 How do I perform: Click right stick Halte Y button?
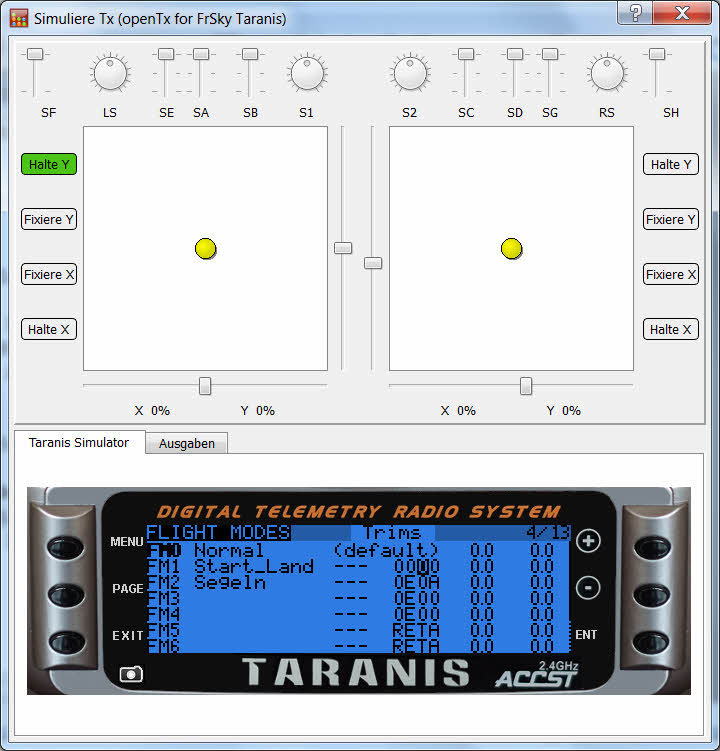[671, 164]
